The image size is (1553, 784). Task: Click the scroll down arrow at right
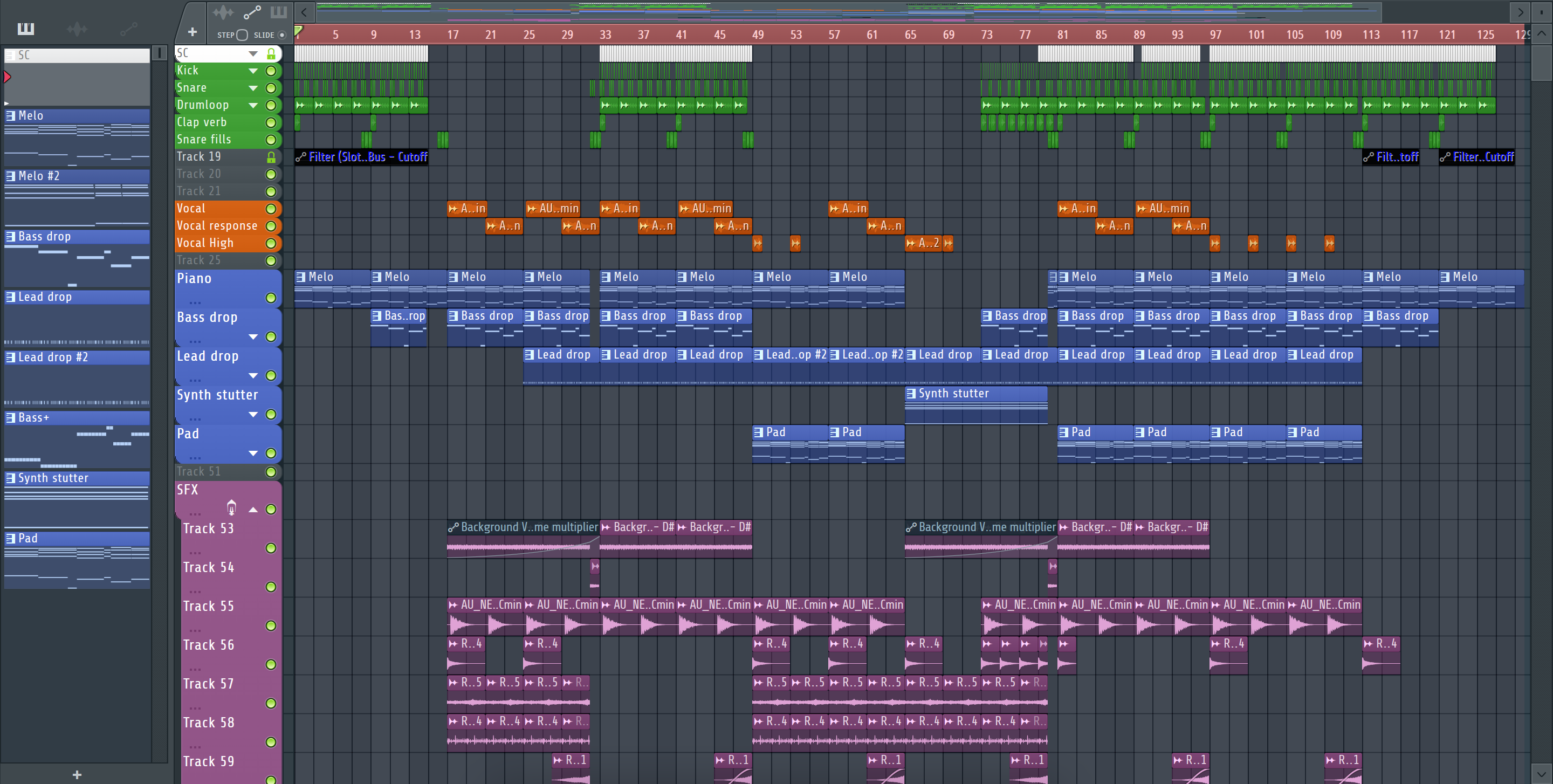[1542, 773]
